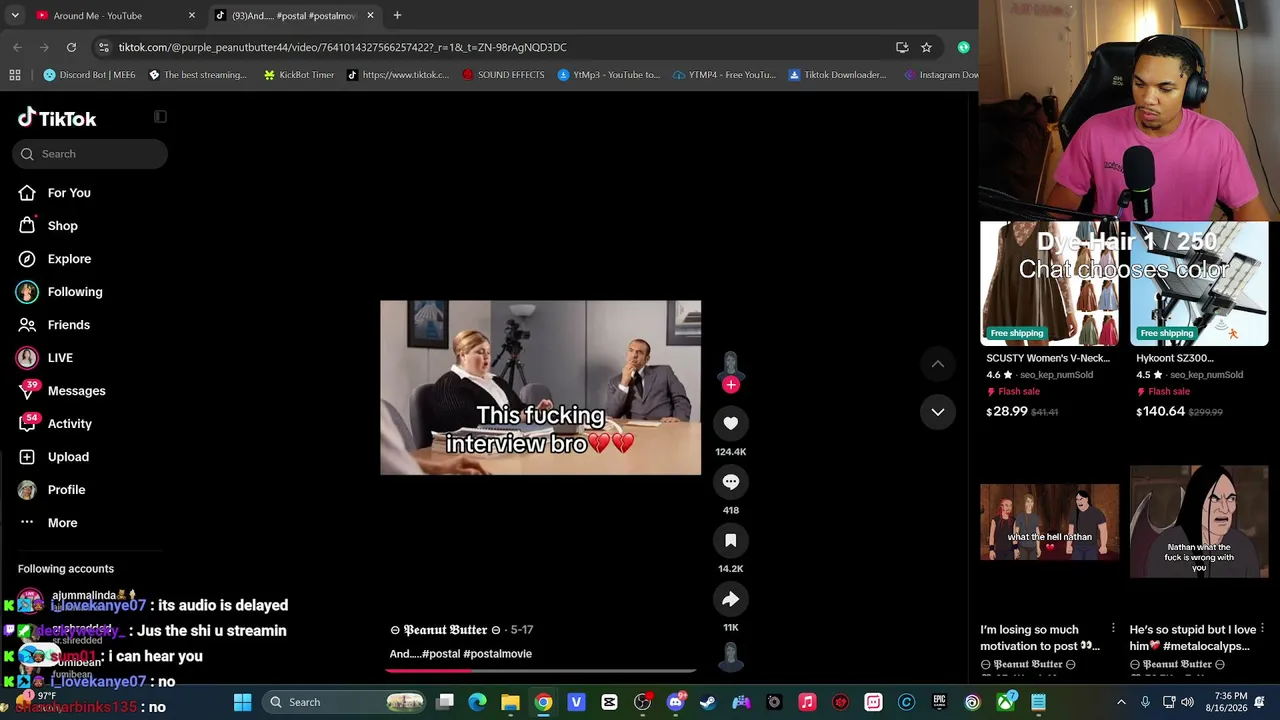Screen dimensions: 1280x720
Task: Open more options on first recommended video
Action: 1113,629
